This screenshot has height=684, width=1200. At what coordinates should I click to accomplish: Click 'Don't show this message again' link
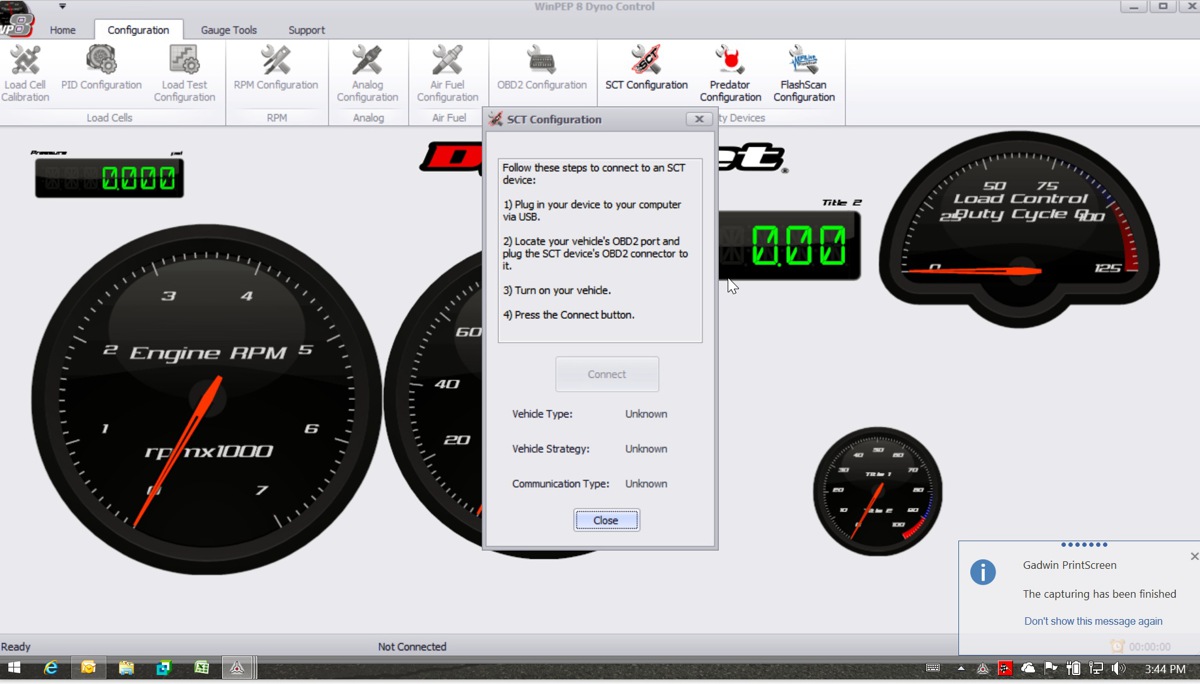coord(1093,621)
